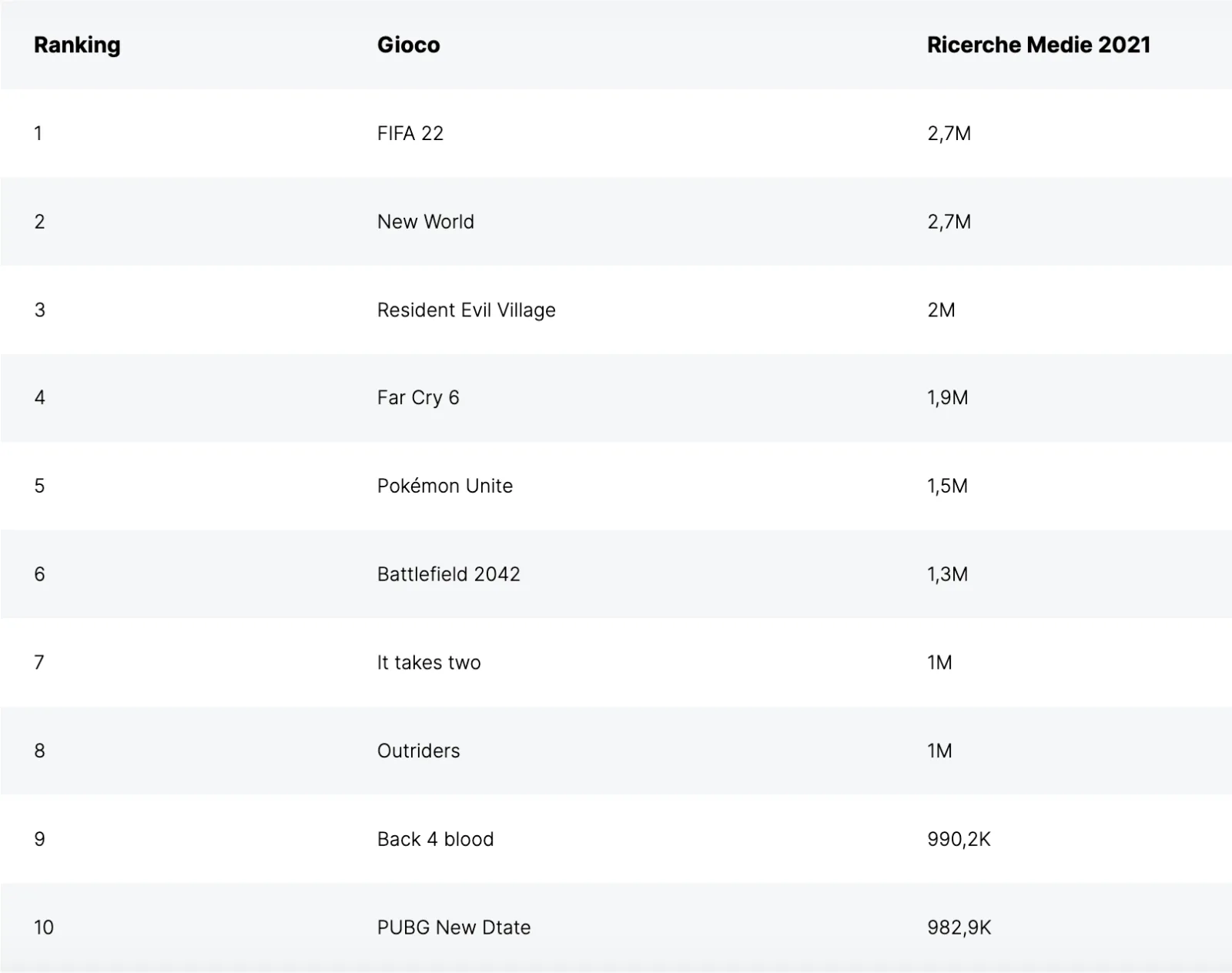Select the Far Cry 6 cell
Screen dimensions: 1232x973
pos(418,398)
